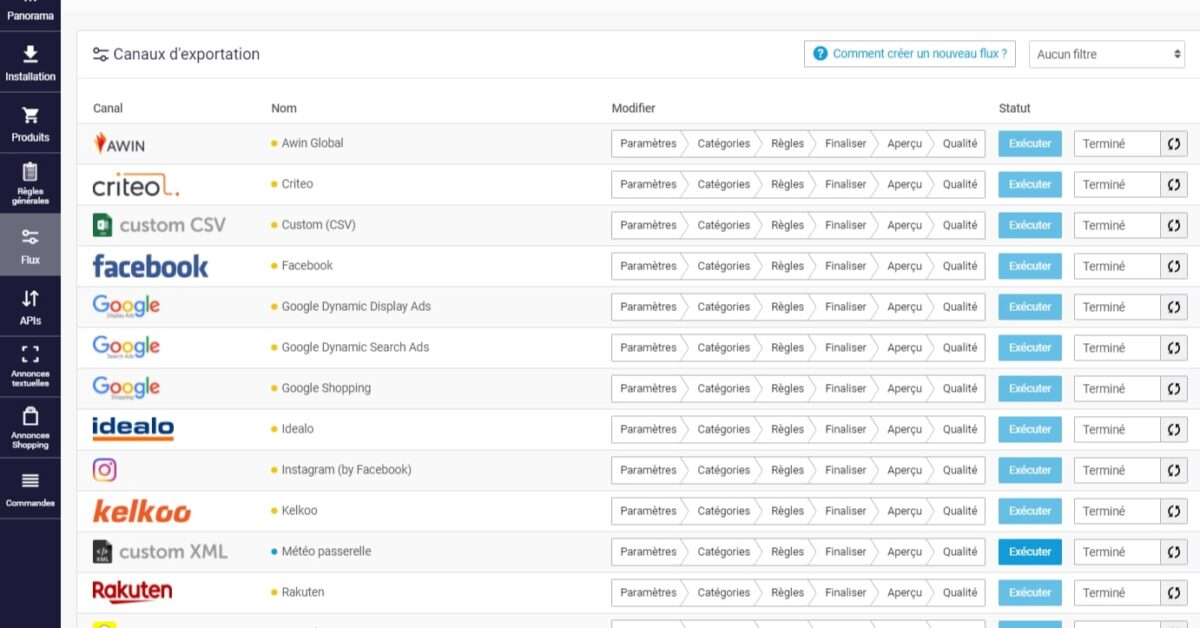Execute the Facebook export feed
Screen dimensions: 1200x628
coord(1029,266)
